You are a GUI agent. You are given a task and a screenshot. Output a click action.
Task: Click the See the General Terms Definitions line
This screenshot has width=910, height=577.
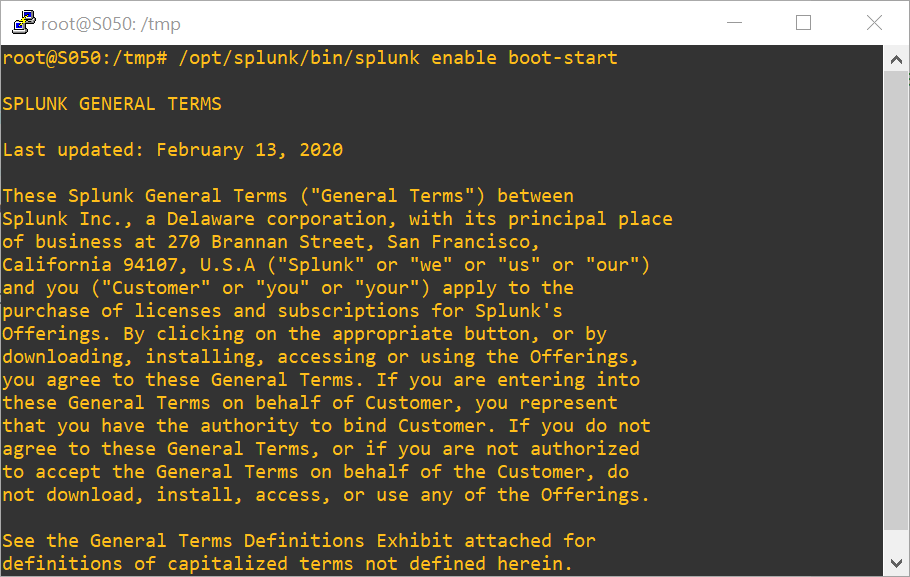299,540
